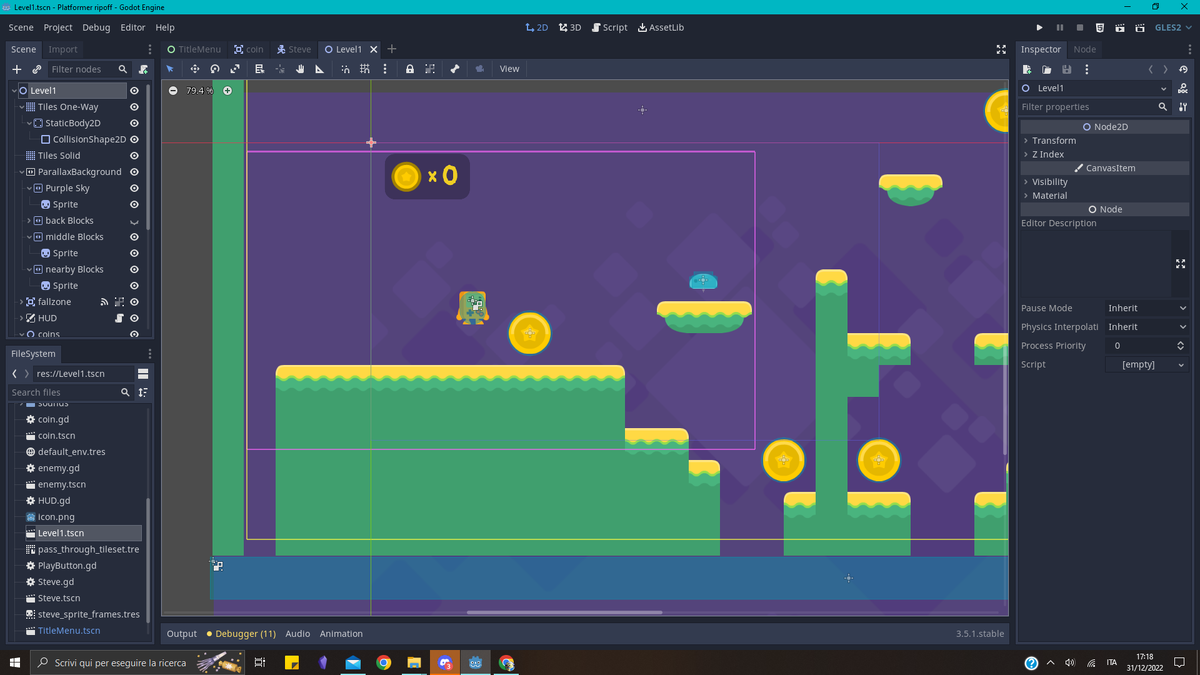The image size is (1200, 675).
Task: Choose the Rotate Mode tool
Action: [x=215, y=69]
